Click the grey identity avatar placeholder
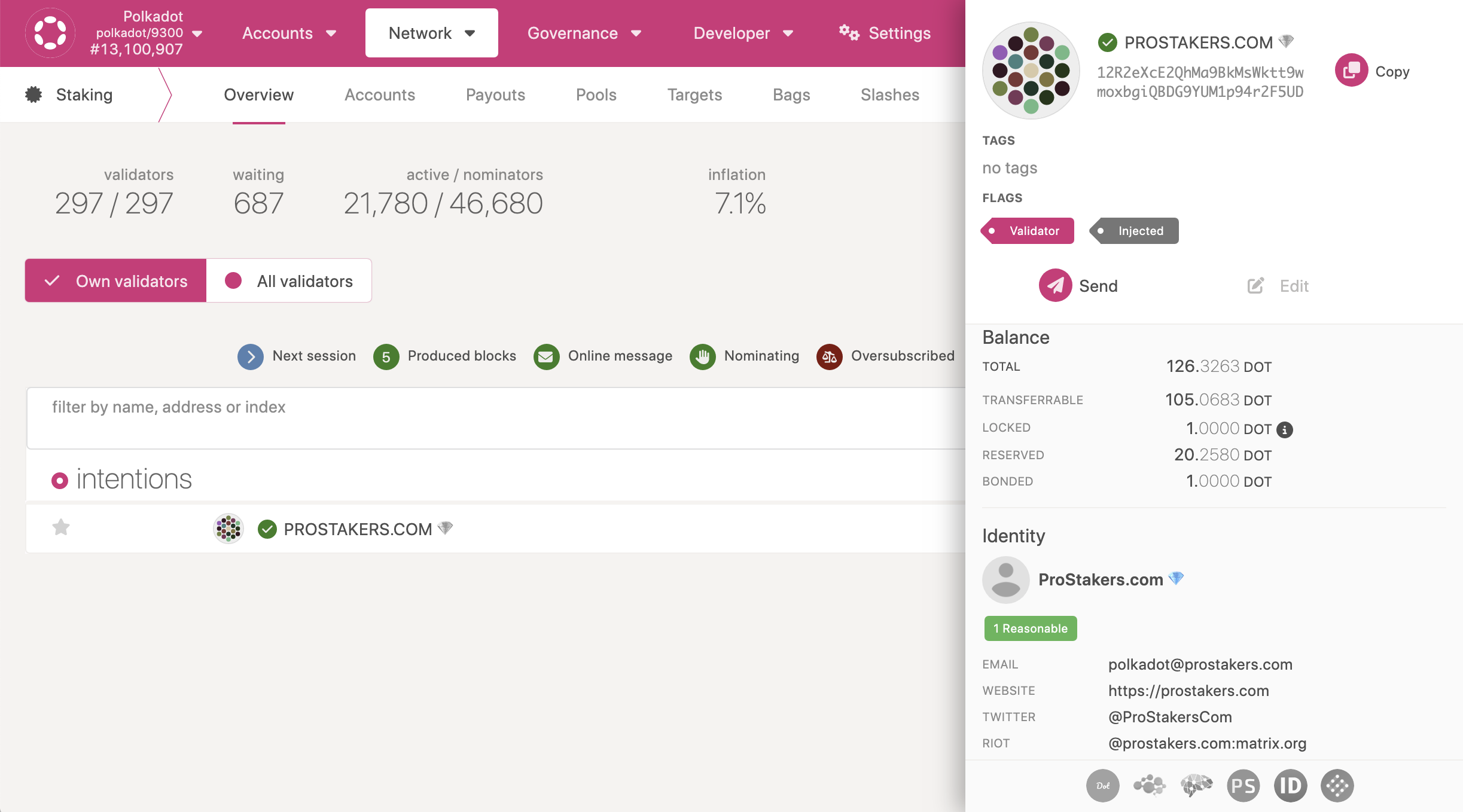 point(1006,579)
